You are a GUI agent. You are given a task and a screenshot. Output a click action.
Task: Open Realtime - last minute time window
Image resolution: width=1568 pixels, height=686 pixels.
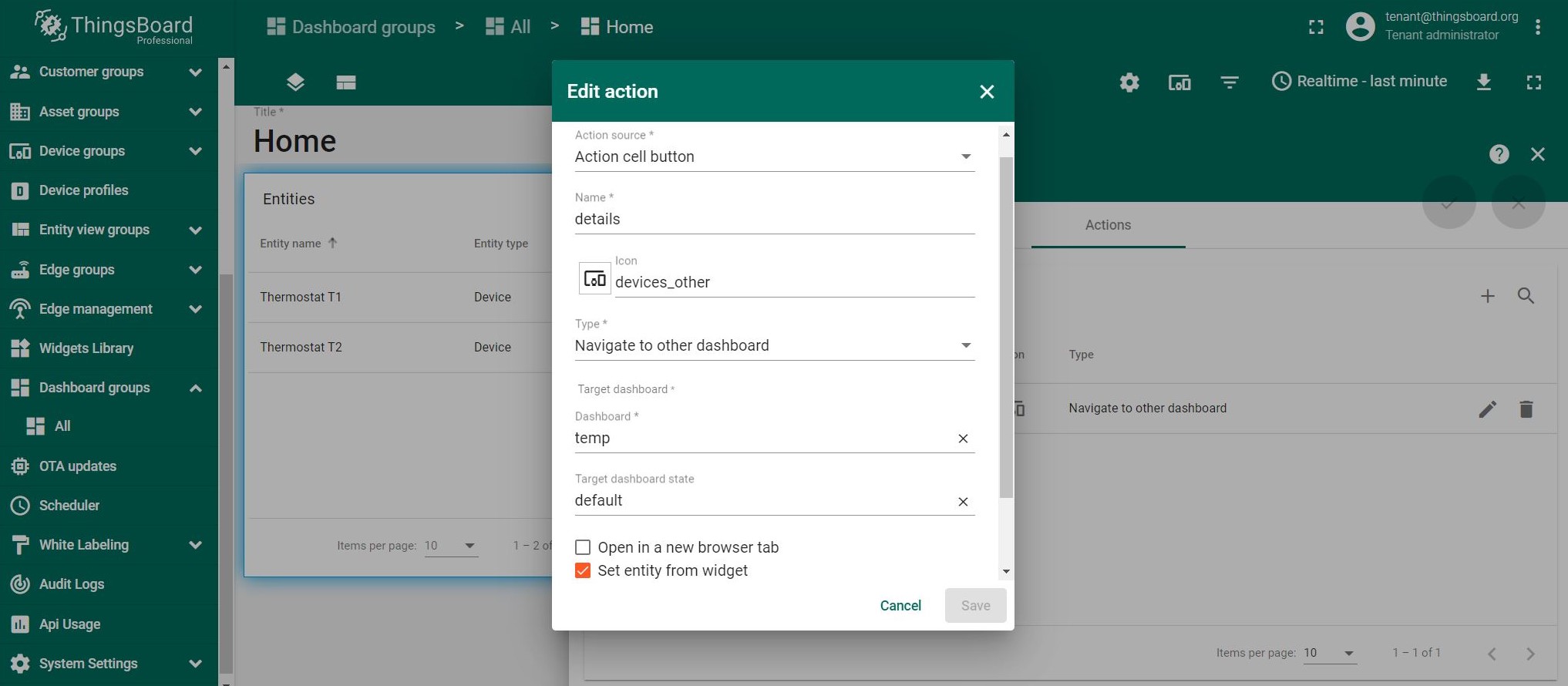(1359, 81)
